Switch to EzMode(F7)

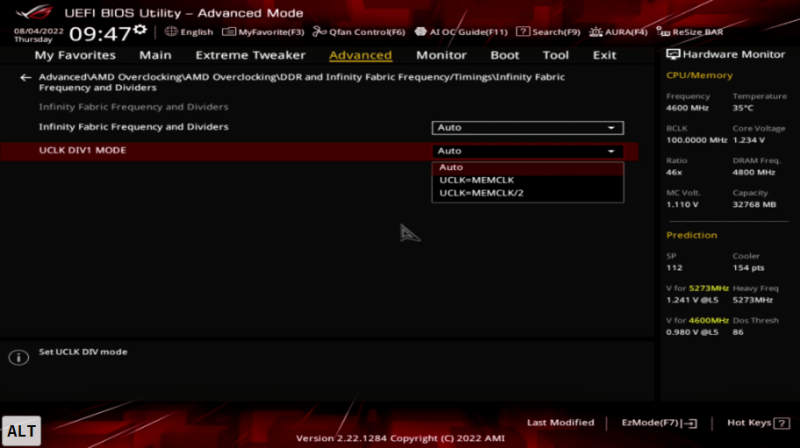coord(659,423)
